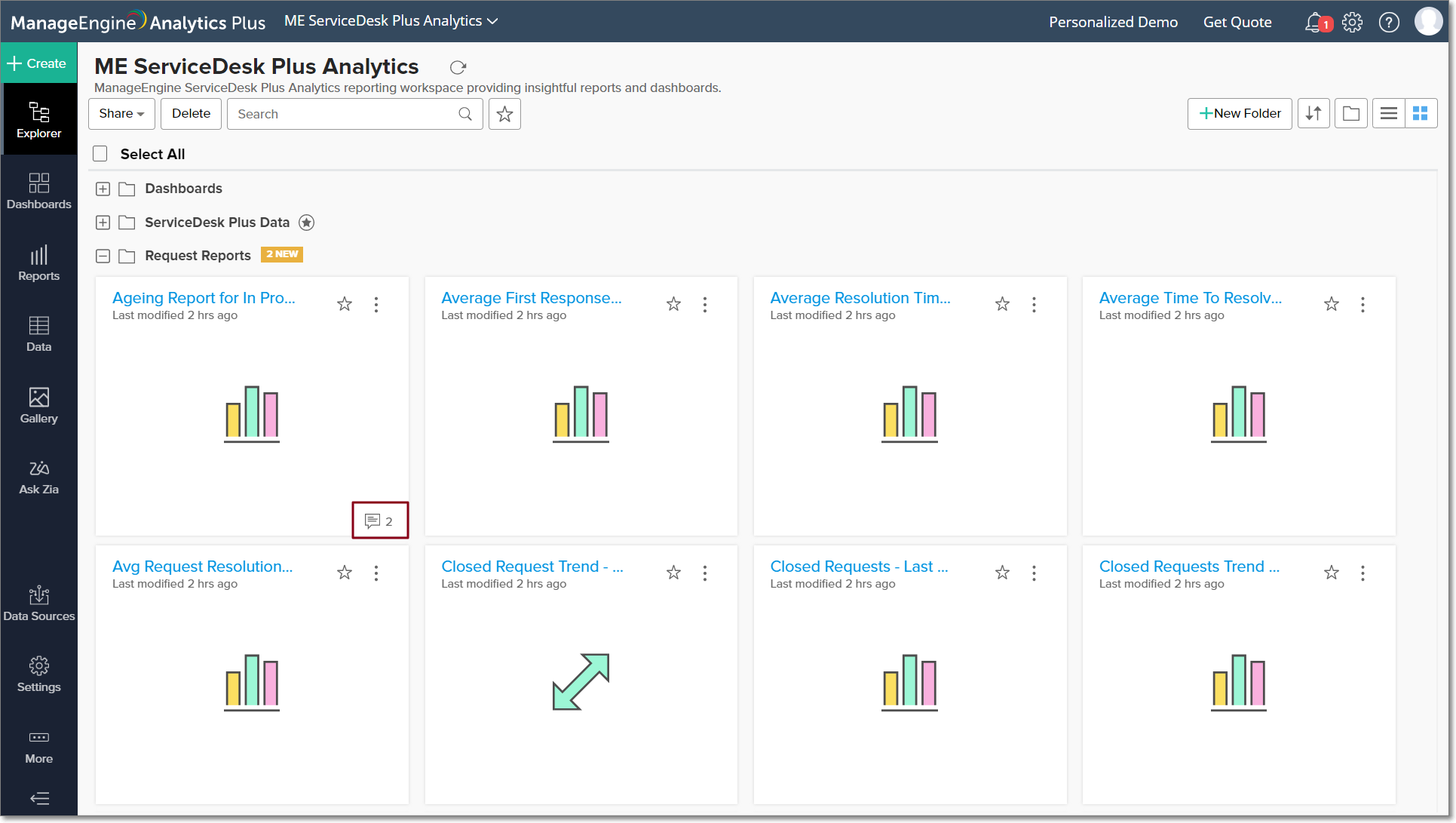The height and width of the screenshot is (823, 1456).
Task: Refresh the workspace with the reload icon
Action: pyautogui.click(x=458, y=68)
